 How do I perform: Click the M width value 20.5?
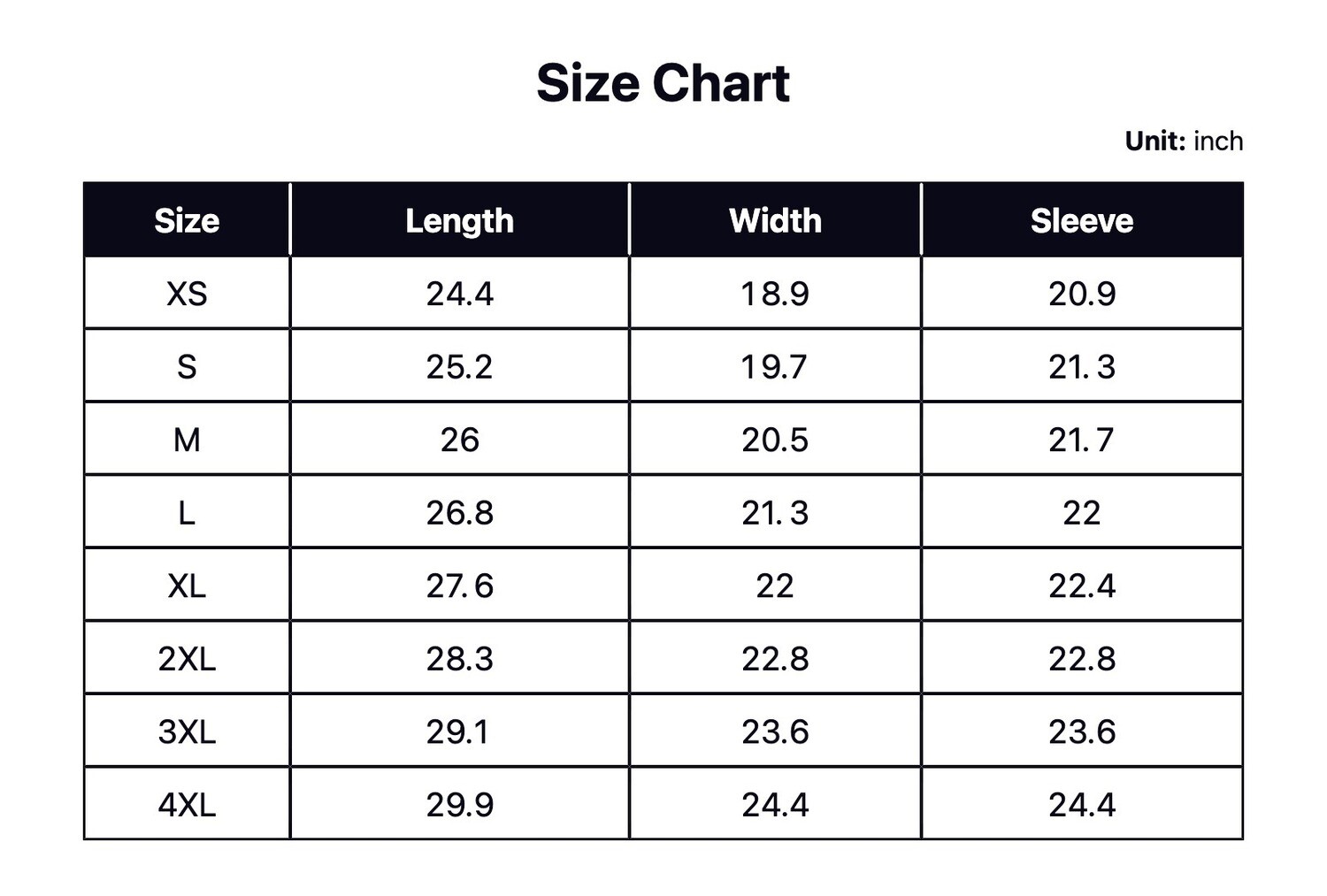pyautogui.click(x=775, y=440)
